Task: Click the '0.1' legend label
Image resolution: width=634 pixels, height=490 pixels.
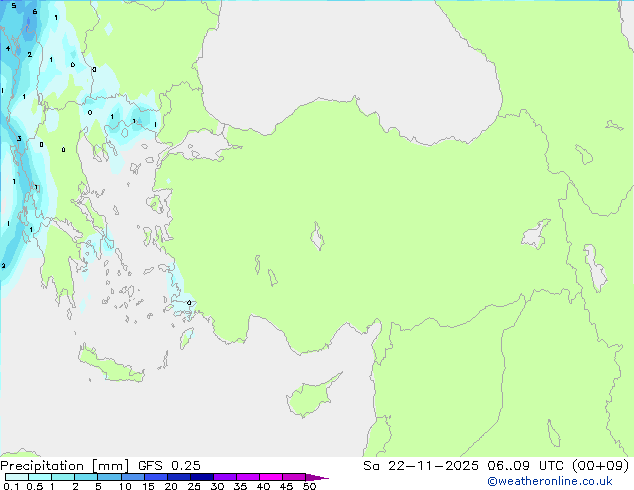Action: coord(11,486)
